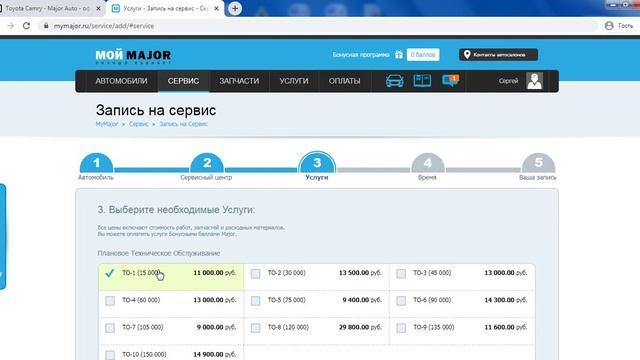Viewport: 640px width, 360px height.
Task: Close the Toyota Camry tab
Action: 98,8
